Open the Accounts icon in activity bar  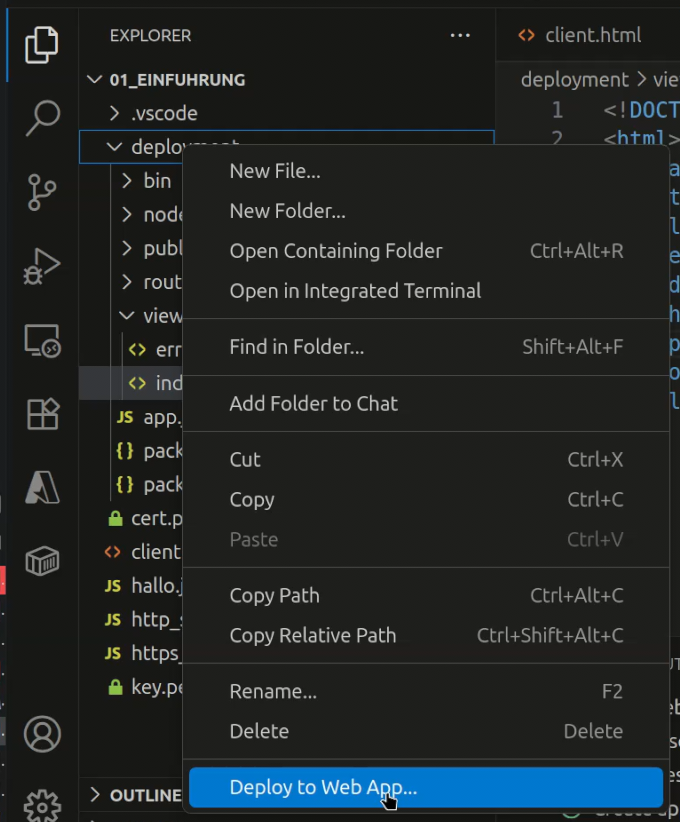42,733
